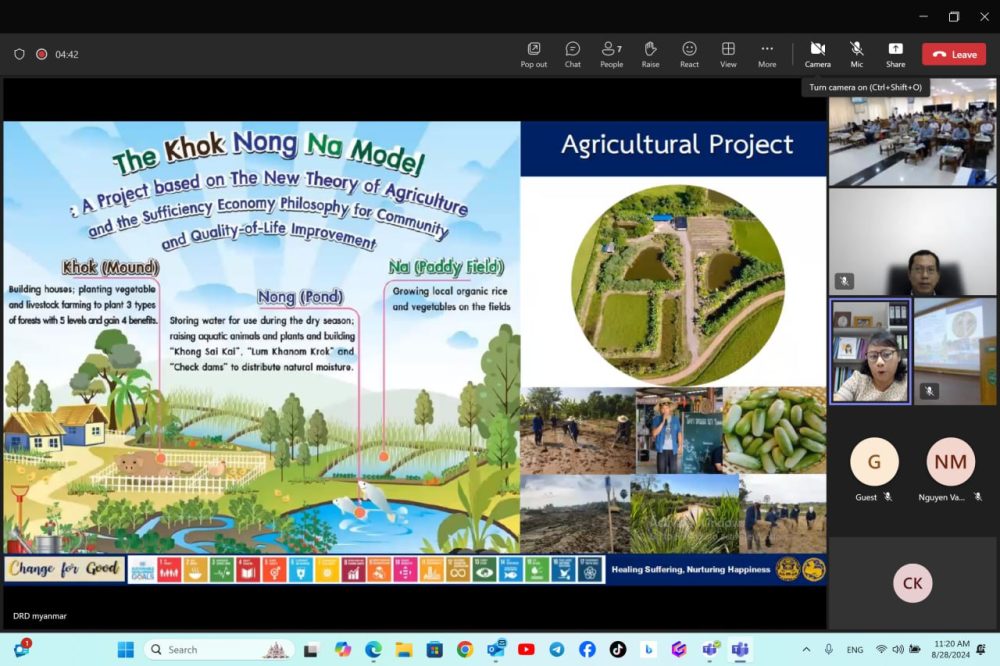
Task: Leave the meeting
Action: point(953,54)
